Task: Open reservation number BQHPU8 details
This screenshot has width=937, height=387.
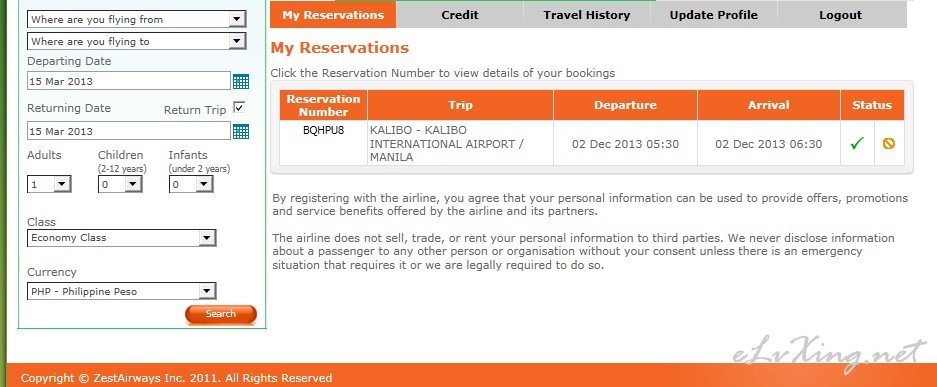Action: tap(323, 130)
